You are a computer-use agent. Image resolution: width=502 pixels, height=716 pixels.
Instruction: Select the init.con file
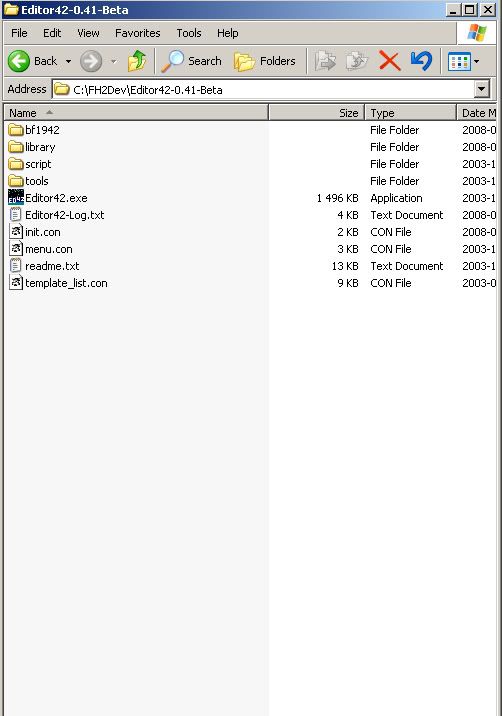[42, 232]
